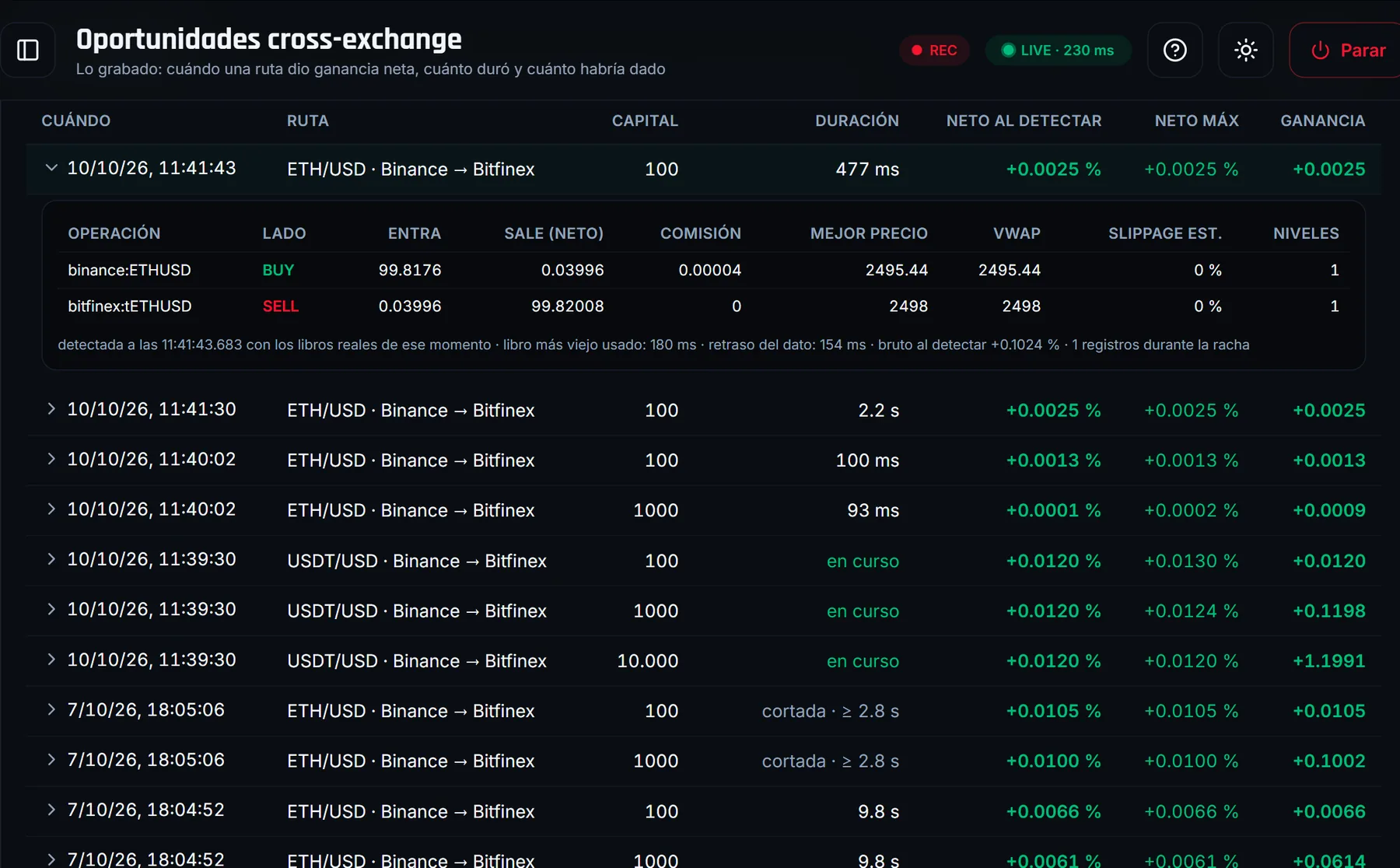
Task: Expand the 11:39:30 USDT/USD capital 1000 row
Action: click(x=51, y=609)
